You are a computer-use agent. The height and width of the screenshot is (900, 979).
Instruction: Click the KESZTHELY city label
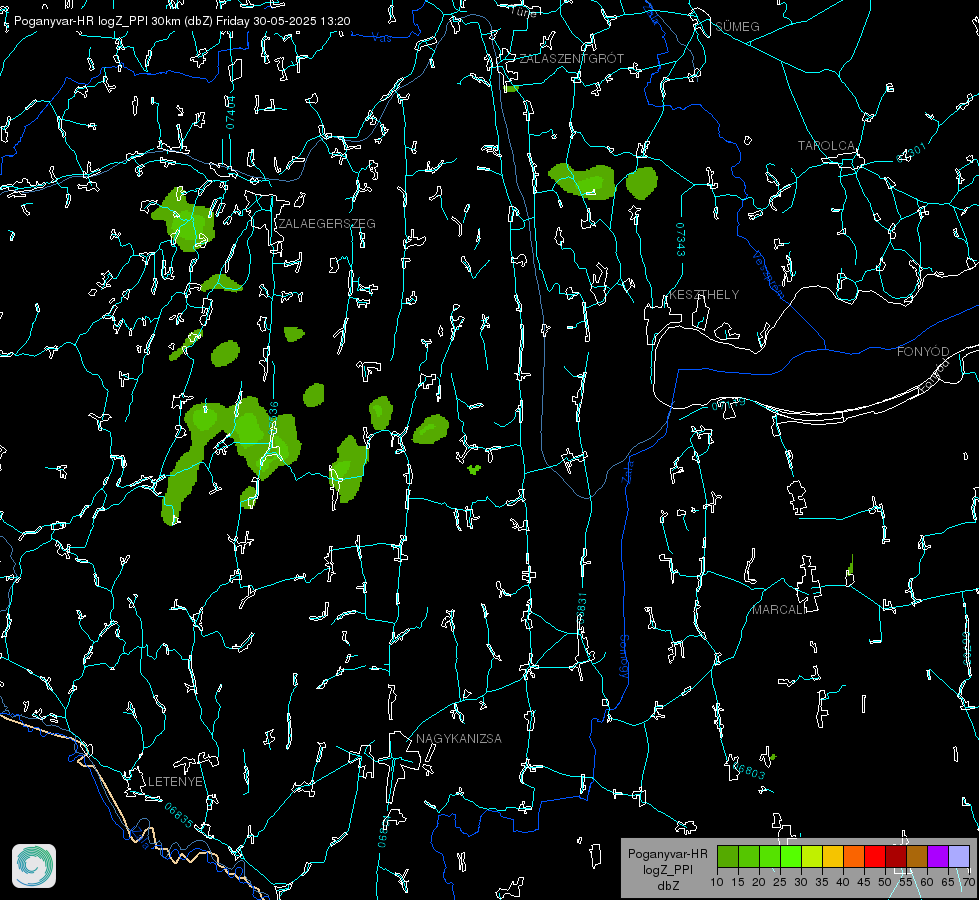704,295
